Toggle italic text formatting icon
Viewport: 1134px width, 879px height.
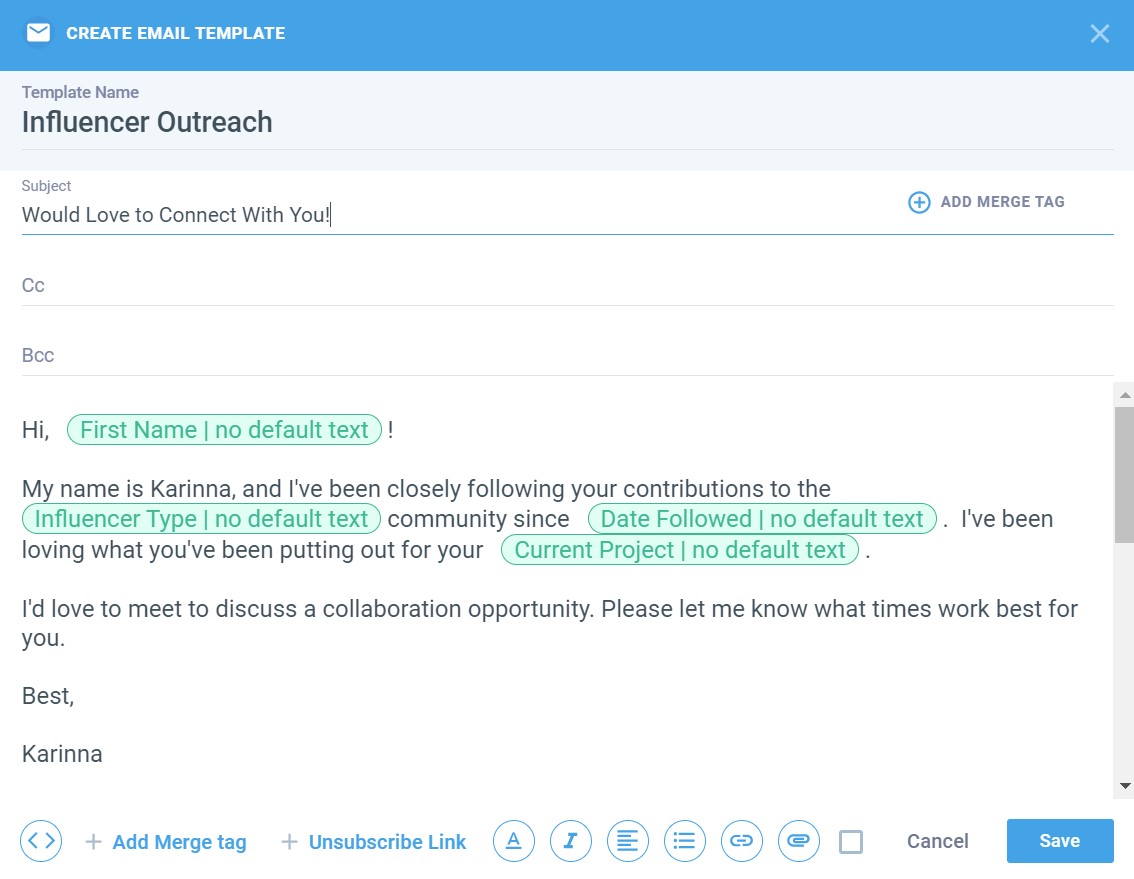point(571,841)
